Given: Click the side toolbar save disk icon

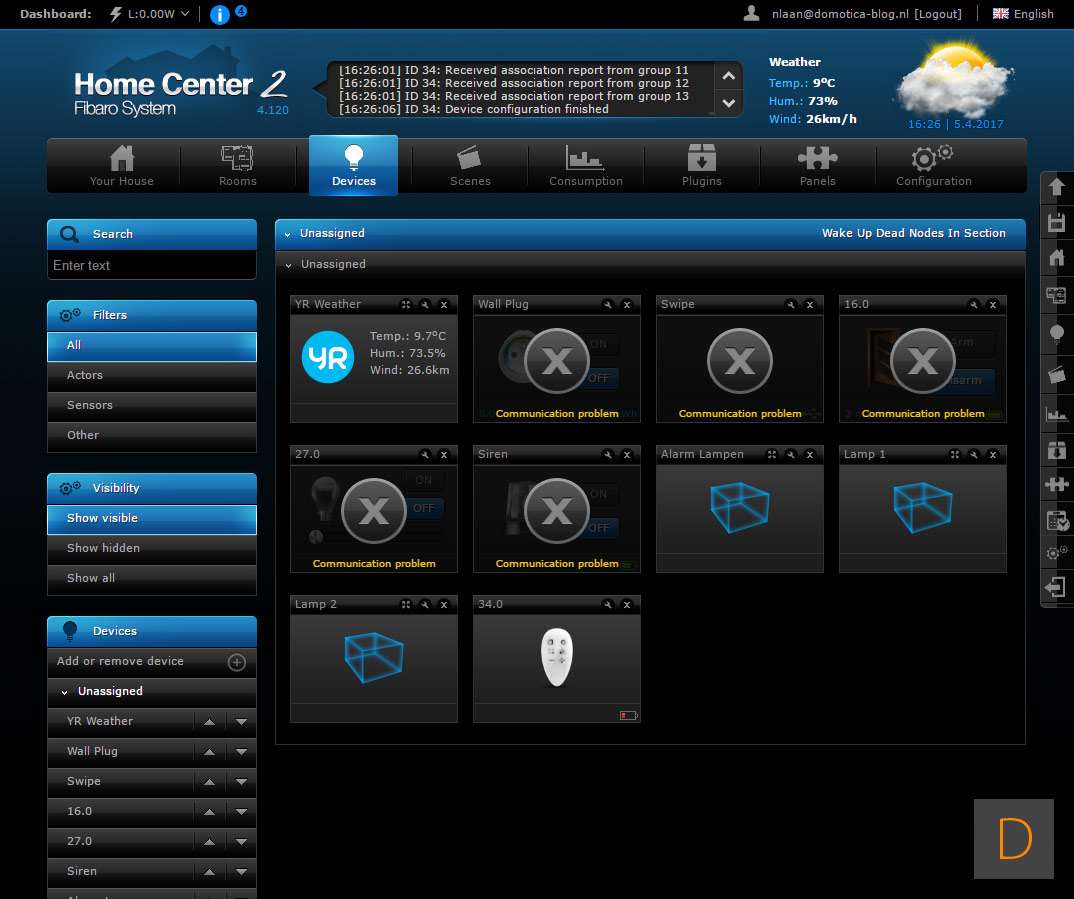Looking at the screenshot, I should [x=1056, y=223].
